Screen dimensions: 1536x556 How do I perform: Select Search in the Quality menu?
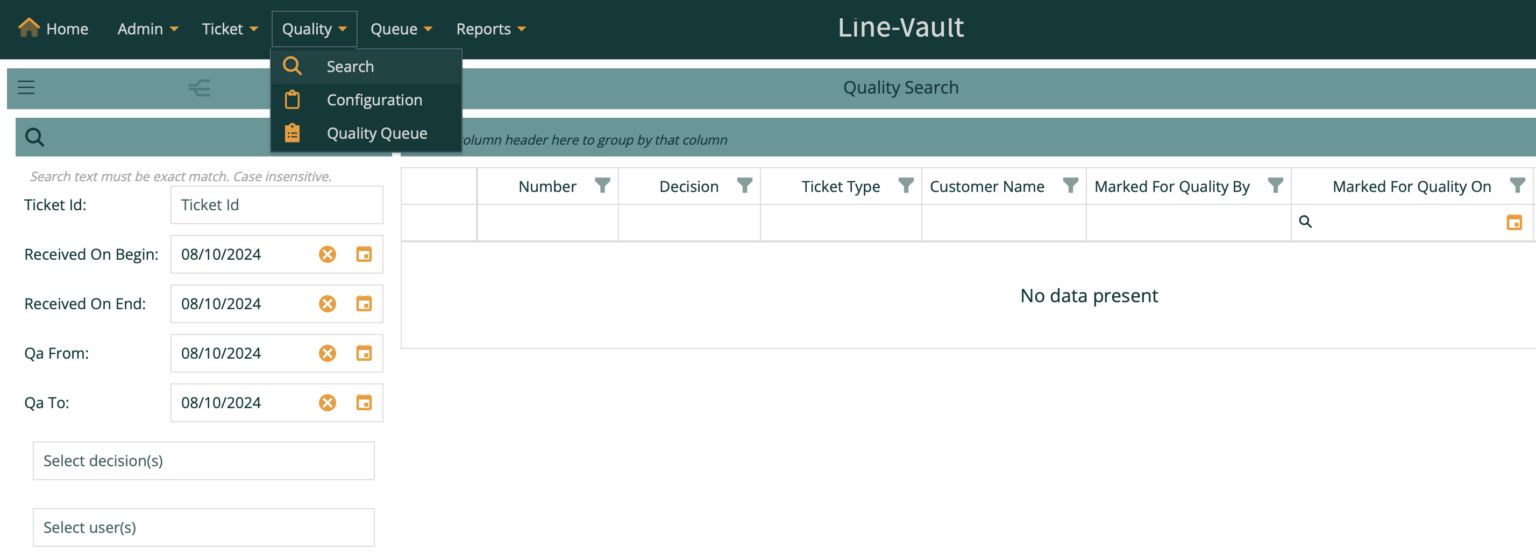coord(350,67)
